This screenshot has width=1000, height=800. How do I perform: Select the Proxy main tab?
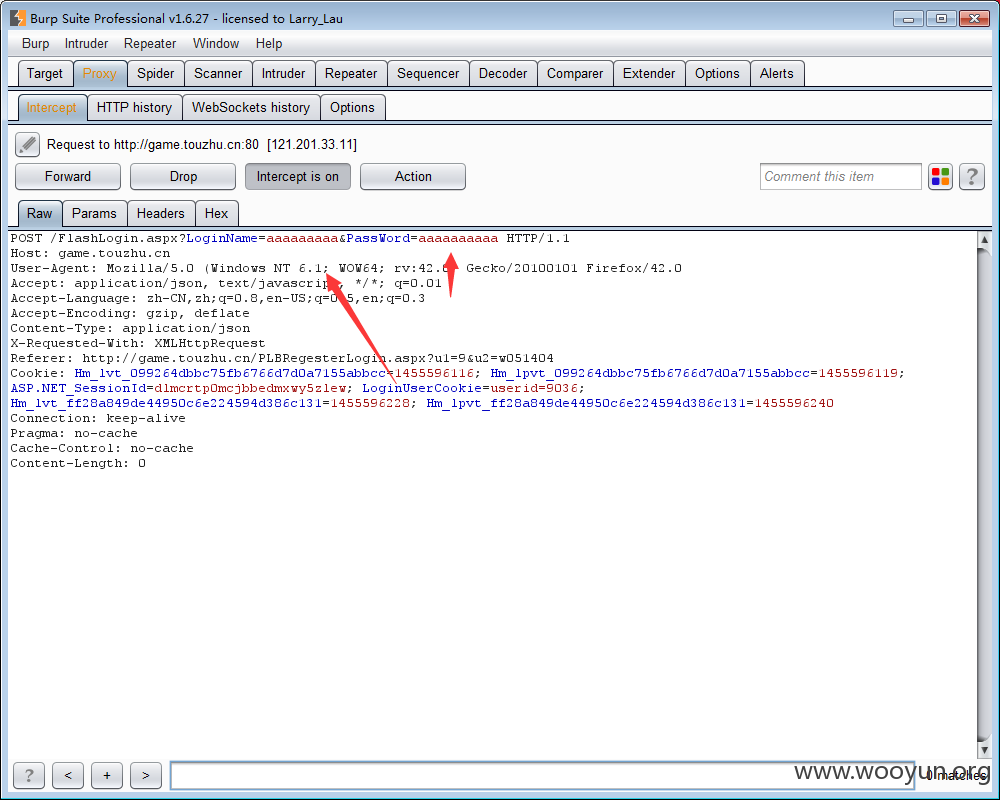pyautogui.click(x=100, y=74)
